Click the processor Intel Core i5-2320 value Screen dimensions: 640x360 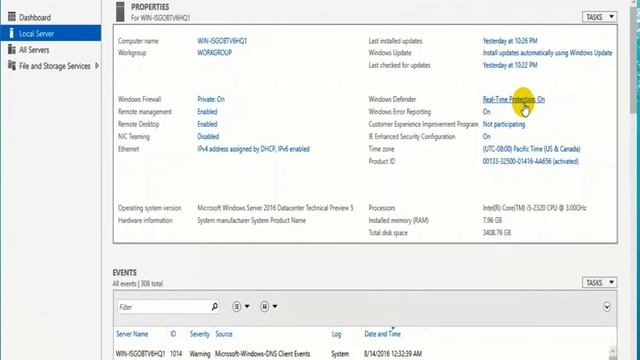pos(534,208)
